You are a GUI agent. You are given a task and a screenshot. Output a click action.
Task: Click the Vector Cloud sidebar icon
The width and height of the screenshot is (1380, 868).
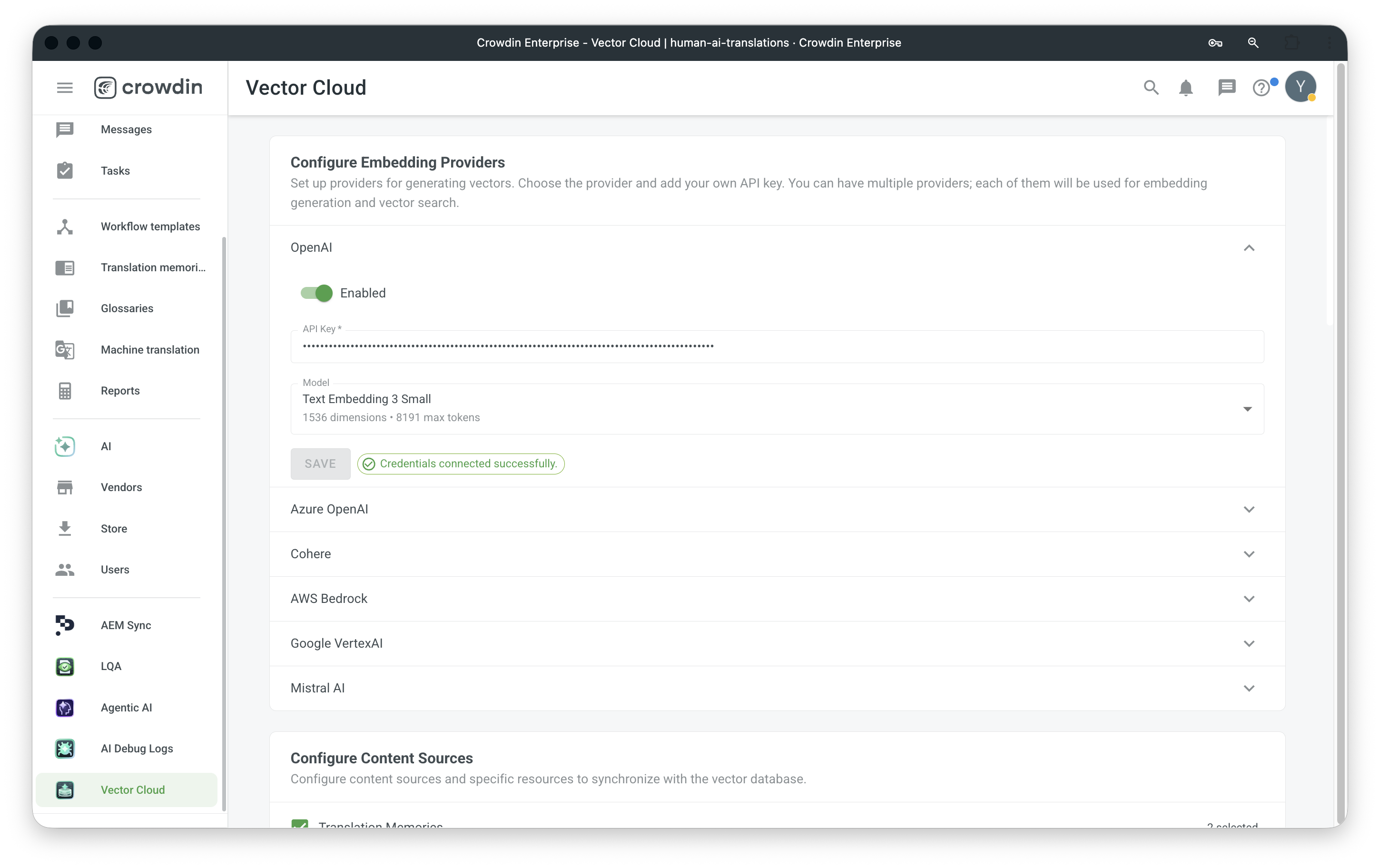[x=65, y=790]
